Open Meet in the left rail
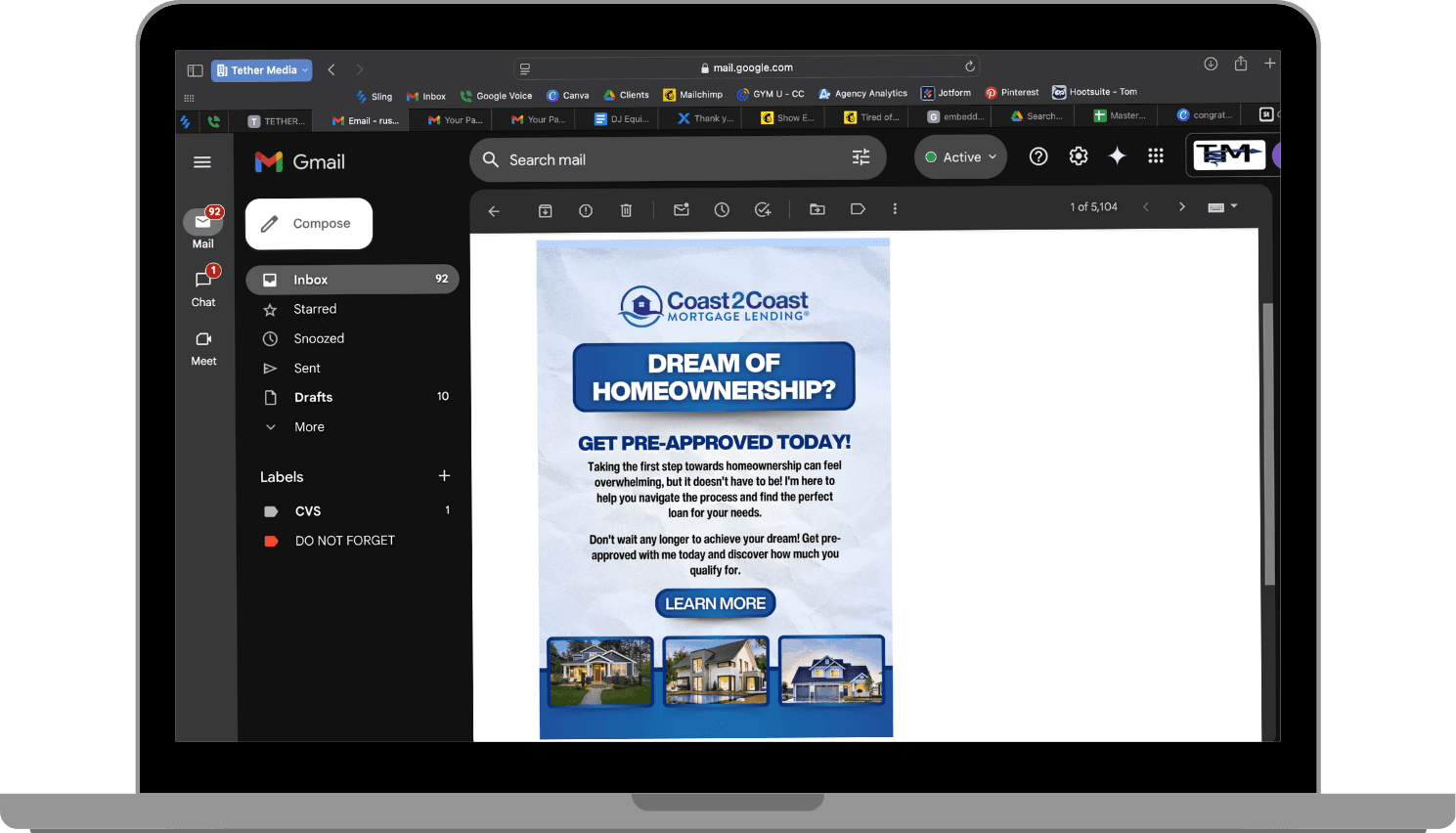This screenshot has height=833, width=1456. coord(203,347)
